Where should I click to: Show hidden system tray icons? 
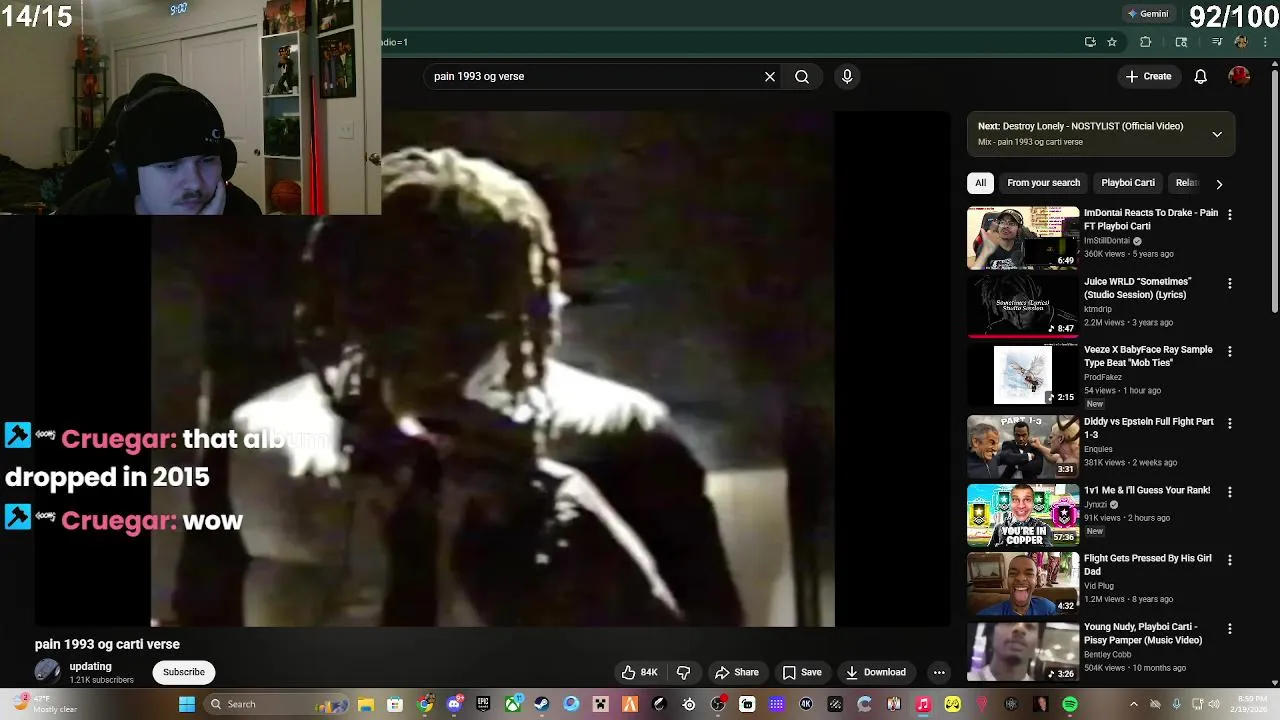pos(1133,704)
